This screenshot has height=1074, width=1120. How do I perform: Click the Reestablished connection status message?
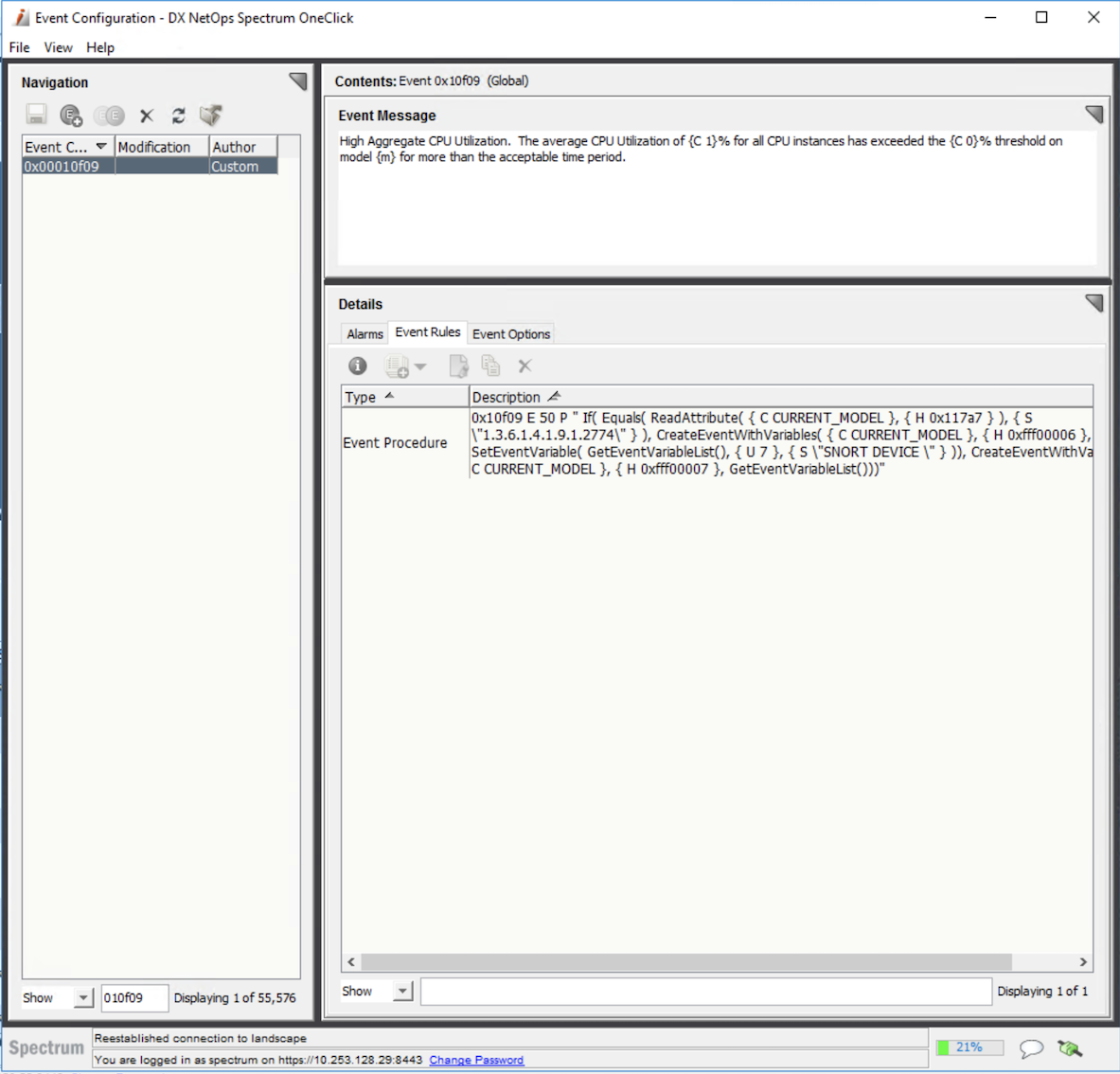tap(201, 1038)
